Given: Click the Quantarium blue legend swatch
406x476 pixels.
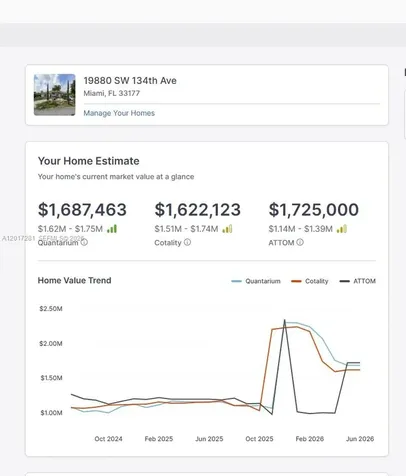Looking at the screenshot, I should click(x=236, y=281).
